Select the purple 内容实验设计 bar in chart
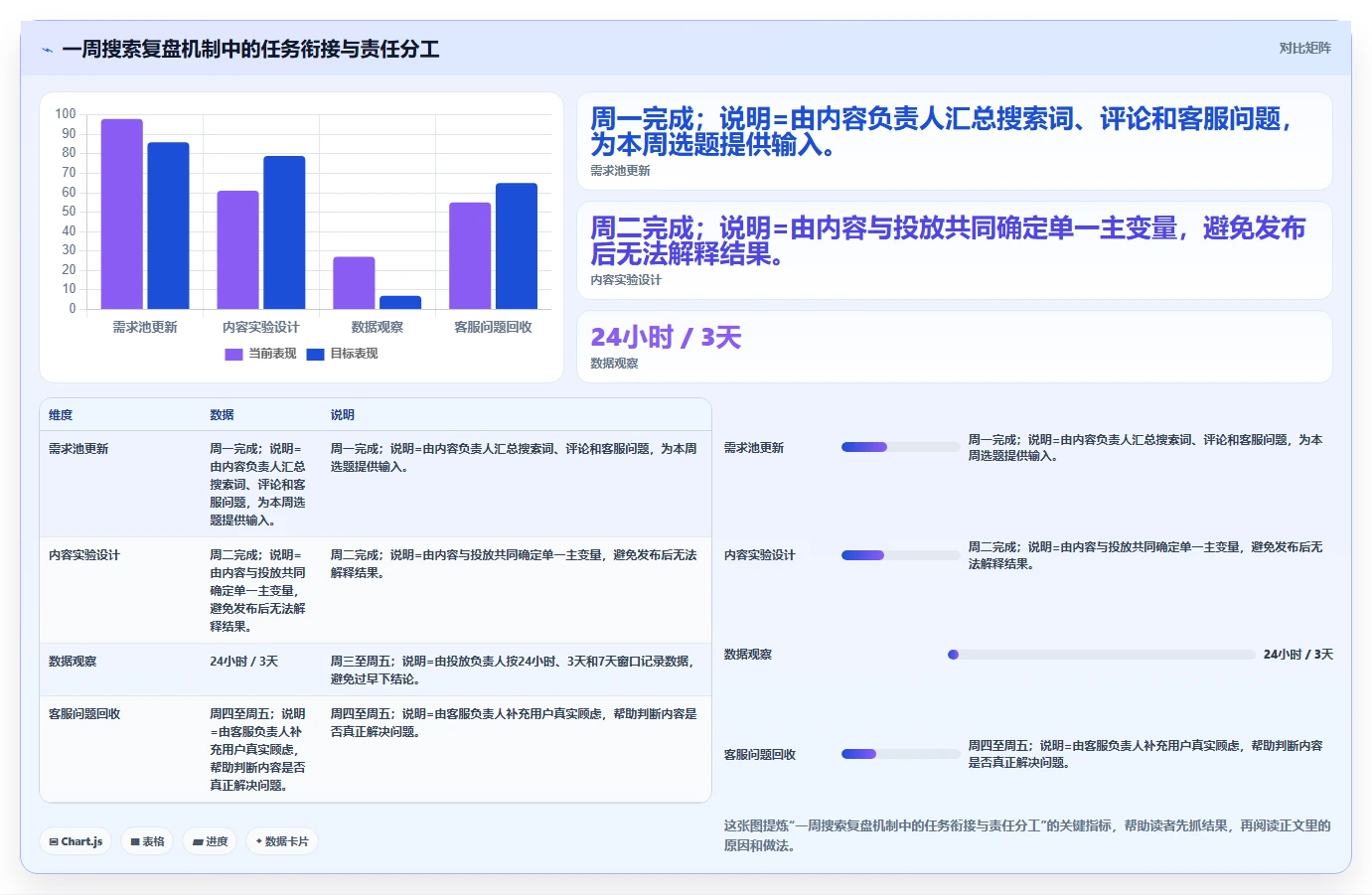This screenshot has height=895, width=1372. coord(237,249)
